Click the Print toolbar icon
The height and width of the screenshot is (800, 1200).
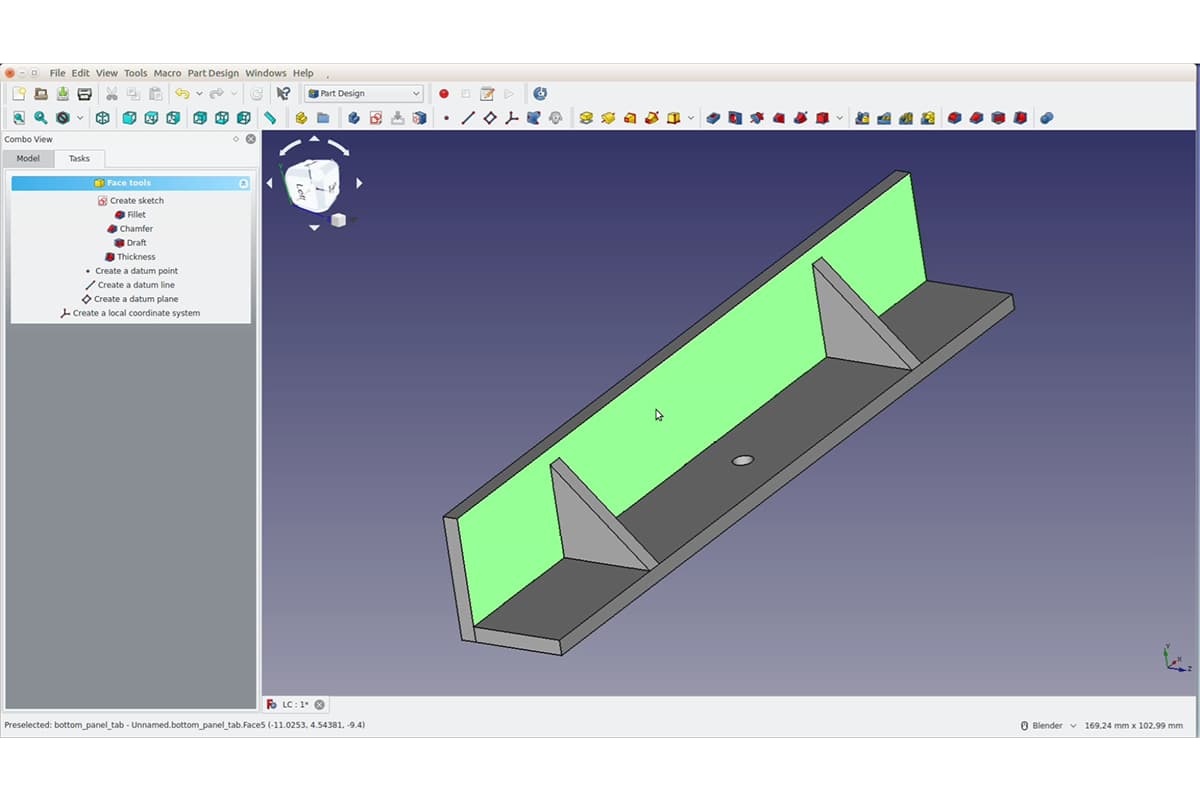[x=85, y=94]
